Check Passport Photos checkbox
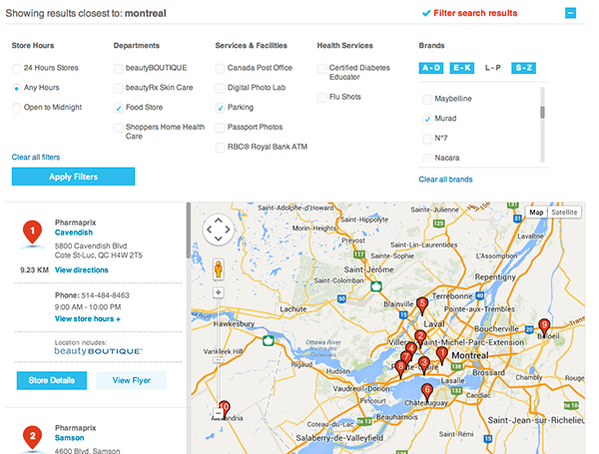The image size is (599, 454). [x=220, y=128]
